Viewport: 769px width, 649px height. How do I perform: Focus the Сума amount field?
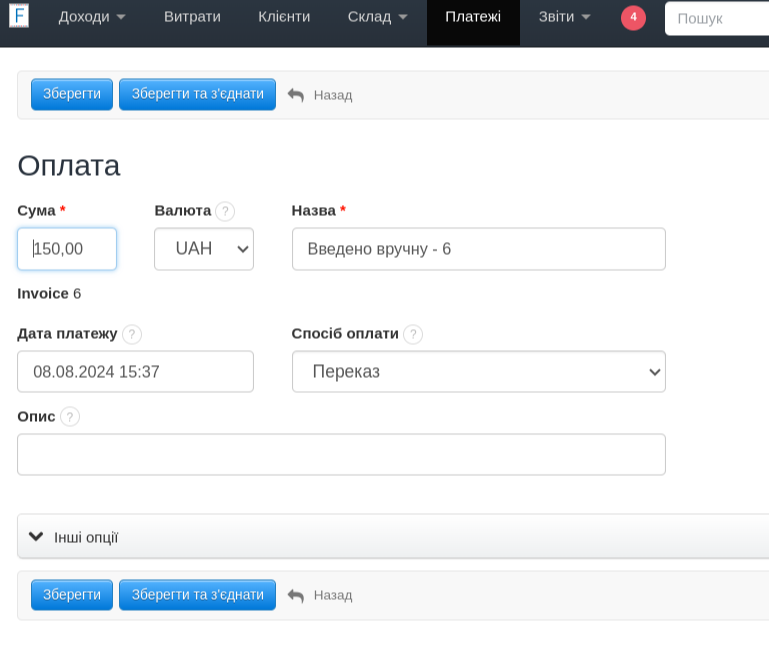pos(67,249)
